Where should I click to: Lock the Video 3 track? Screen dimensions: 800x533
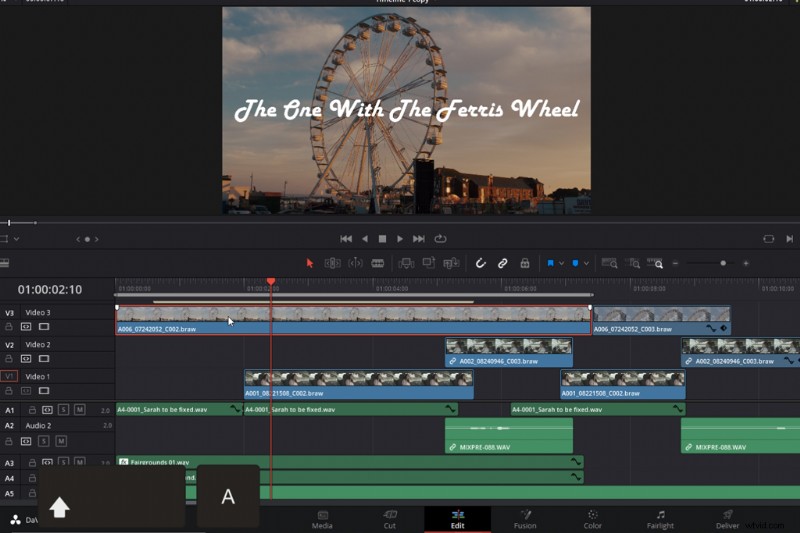9,326
